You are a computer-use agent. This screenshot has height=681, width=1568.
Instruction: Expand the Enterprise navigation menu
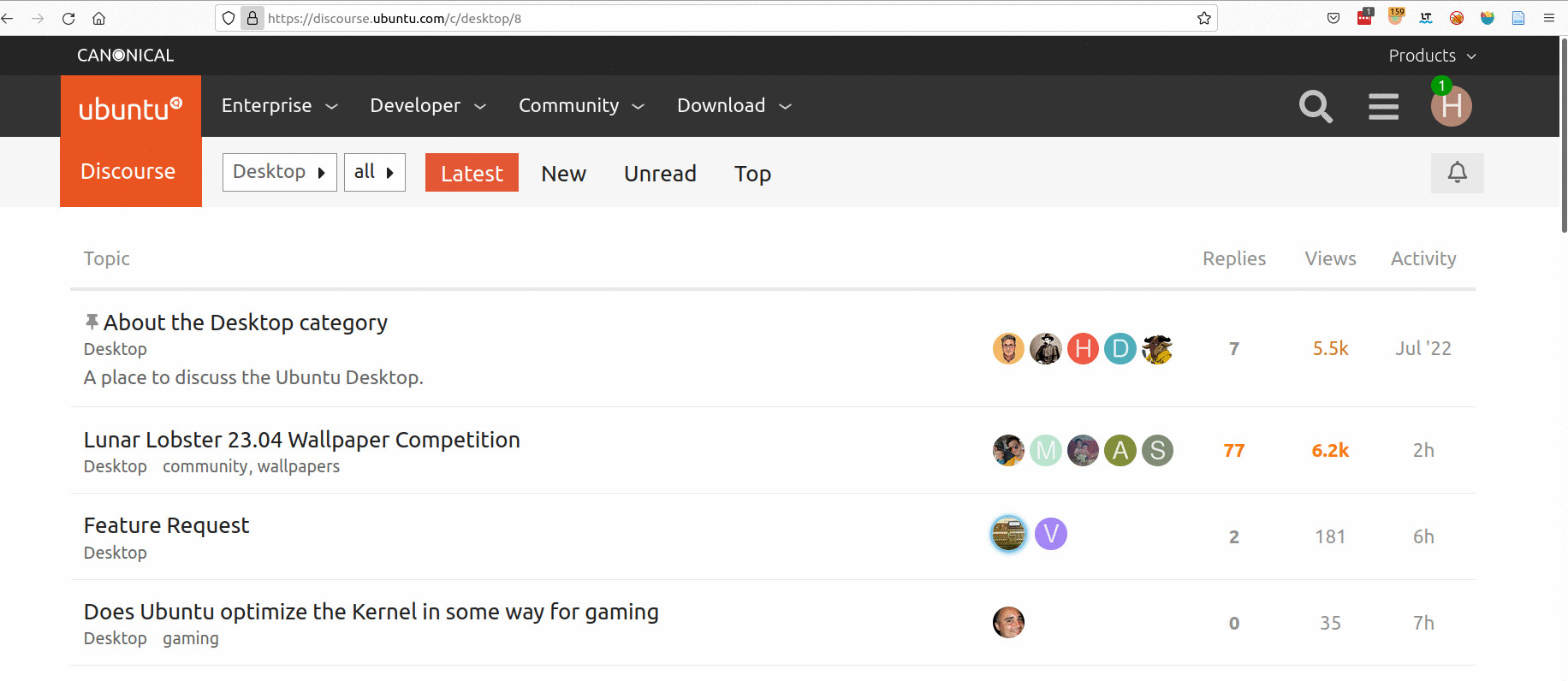tap(280, 105)
